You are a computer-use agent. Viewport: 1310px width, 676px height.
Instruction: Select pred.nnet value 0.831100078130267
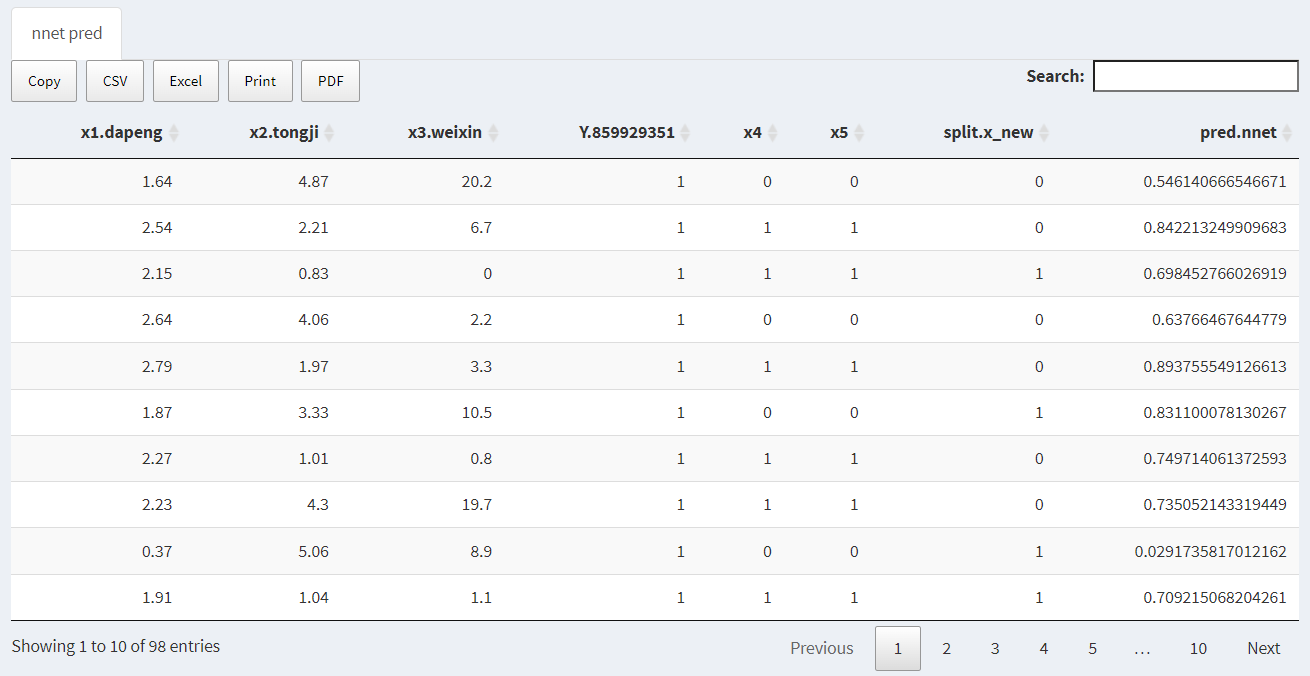click(1215, 413)
